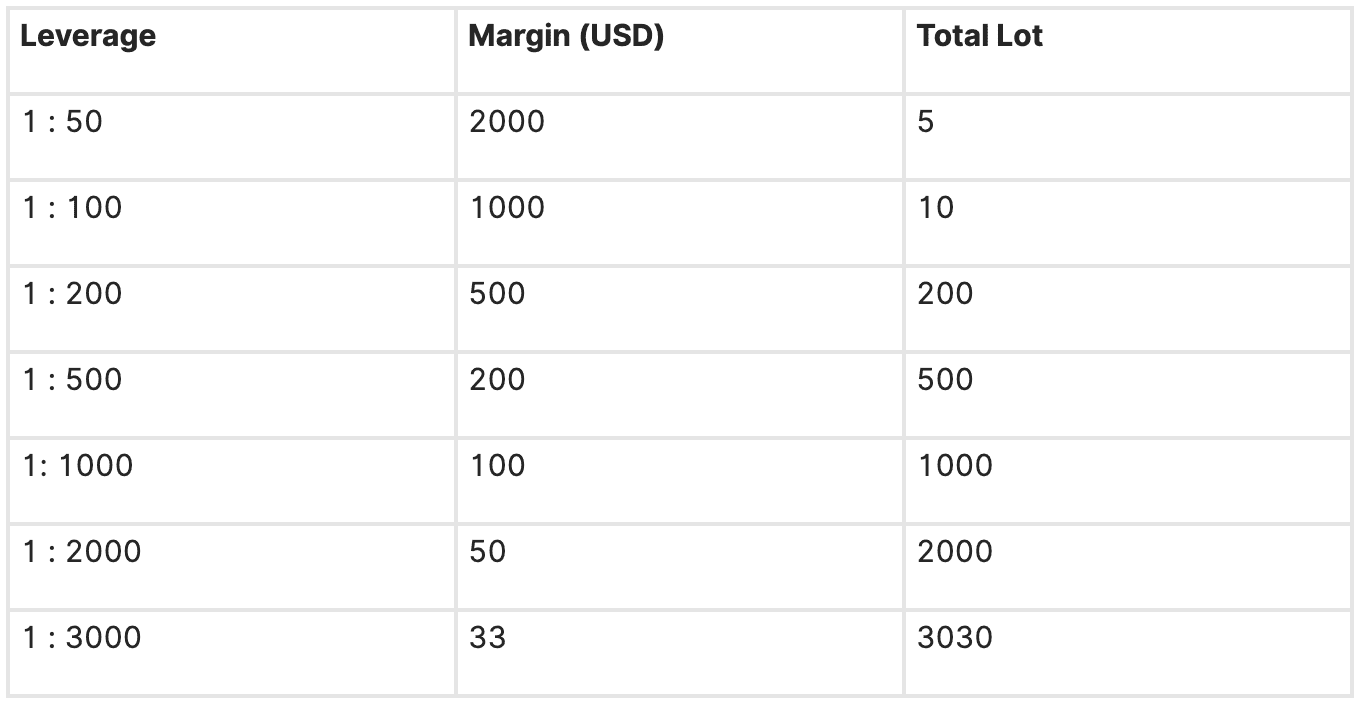Select the margin 100 cell
This screenshot has height=706, width=1358.
(x=680, y=481)
